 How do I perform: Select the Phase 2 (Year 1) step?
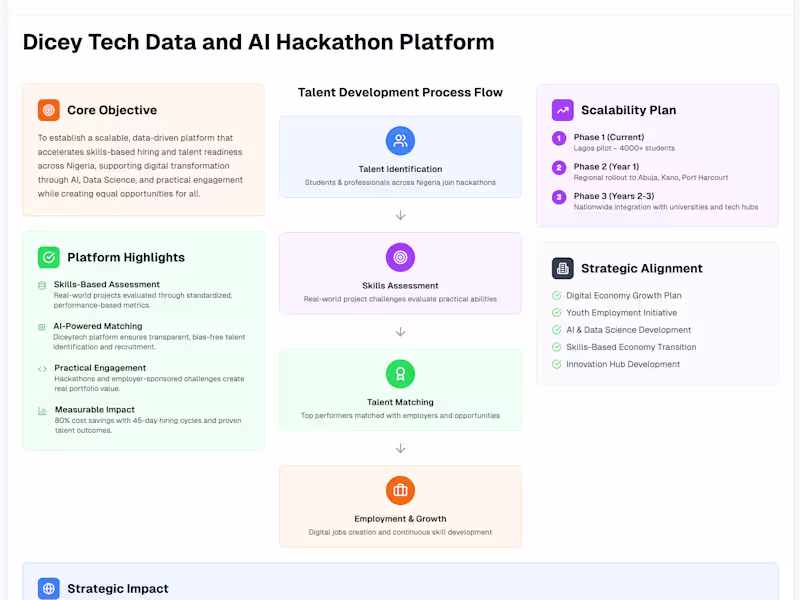click(x=606, y=167)
